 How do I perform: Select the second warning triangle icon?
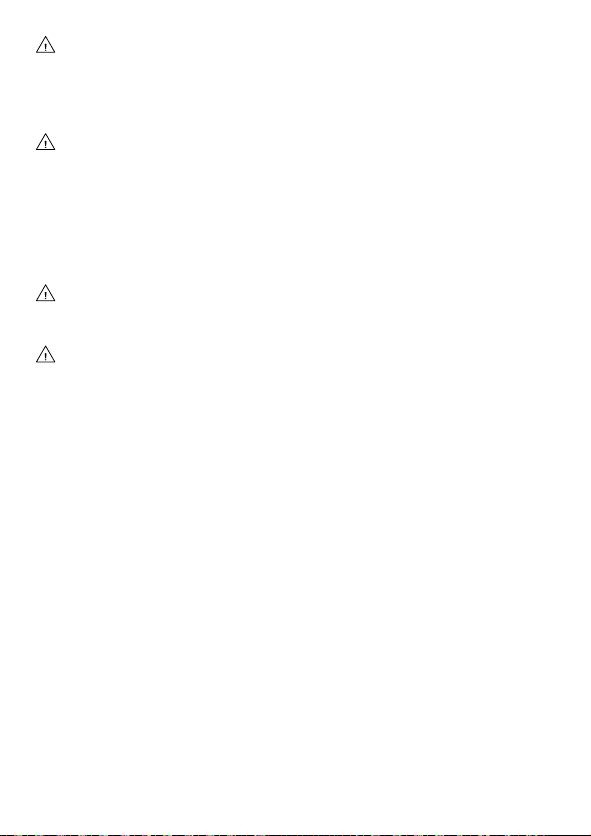click(x=45, y=142)
